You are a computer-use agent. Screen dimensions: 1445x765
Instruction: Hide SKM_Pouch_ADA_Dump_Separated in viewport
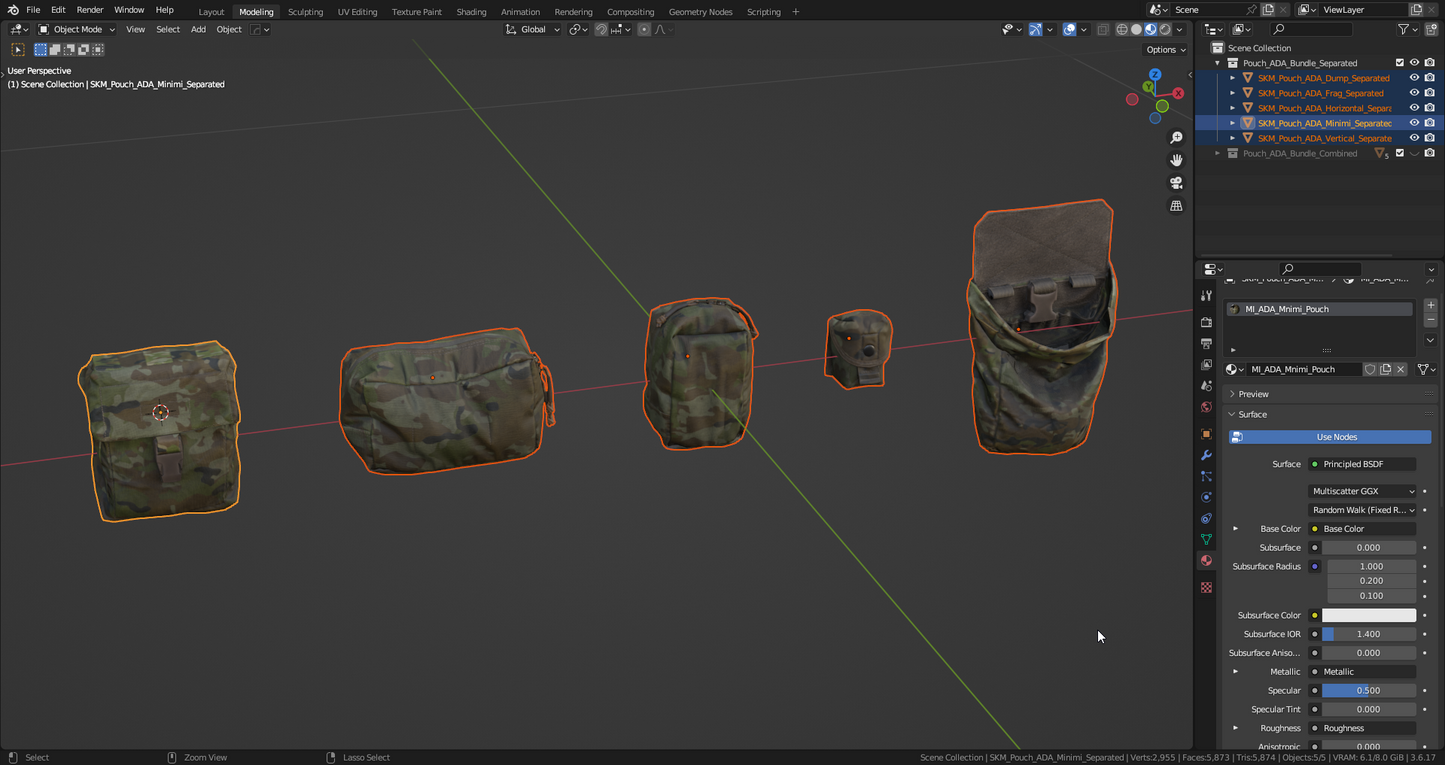click(x=1414, y=78)
